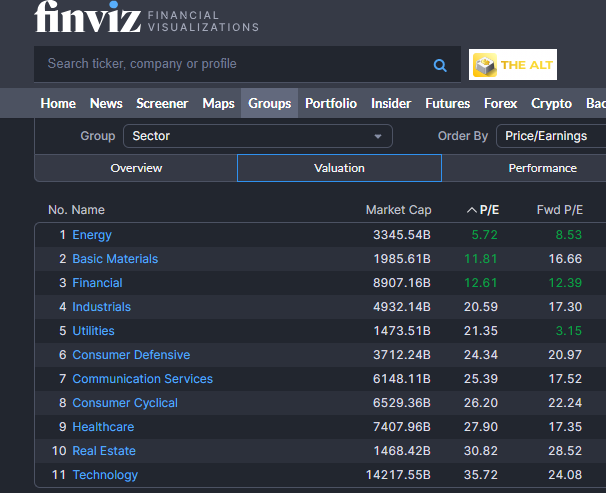Click Utilities market cap 1473.51B
Image resolution: width=606 pixels, height=493 pixels.
click(x=402, y=331)
